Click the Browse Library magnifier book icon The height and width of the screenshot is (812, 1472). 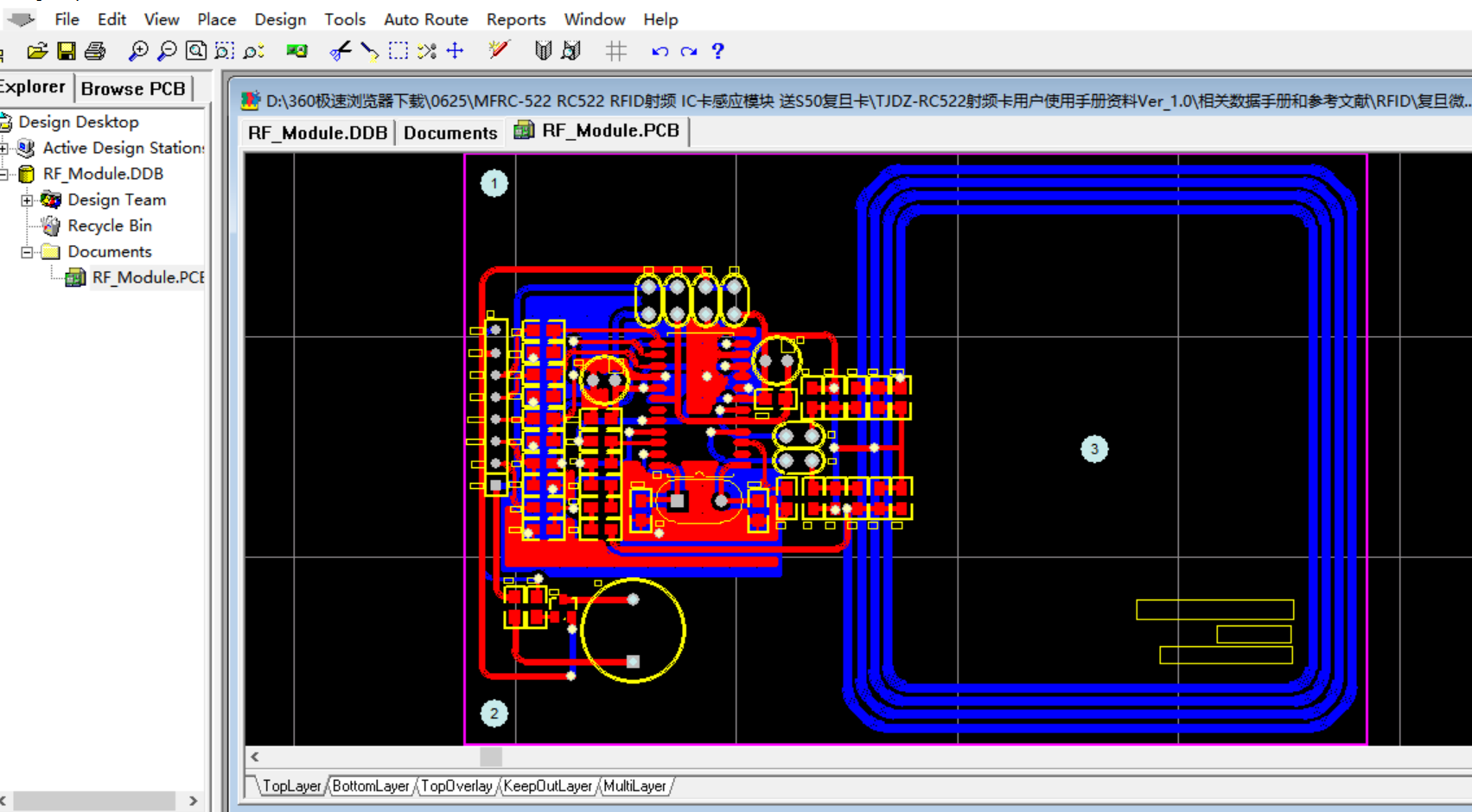571,51
